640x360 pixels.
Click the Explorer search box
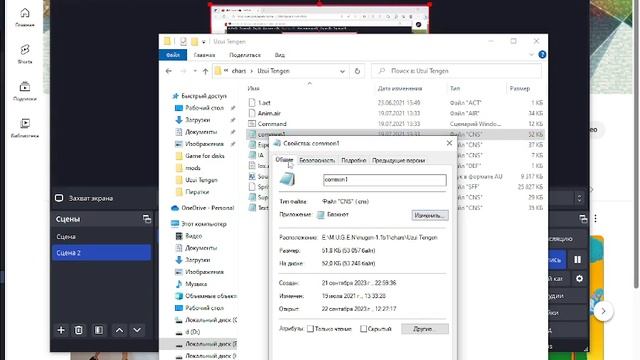click(x=456, y=71)
